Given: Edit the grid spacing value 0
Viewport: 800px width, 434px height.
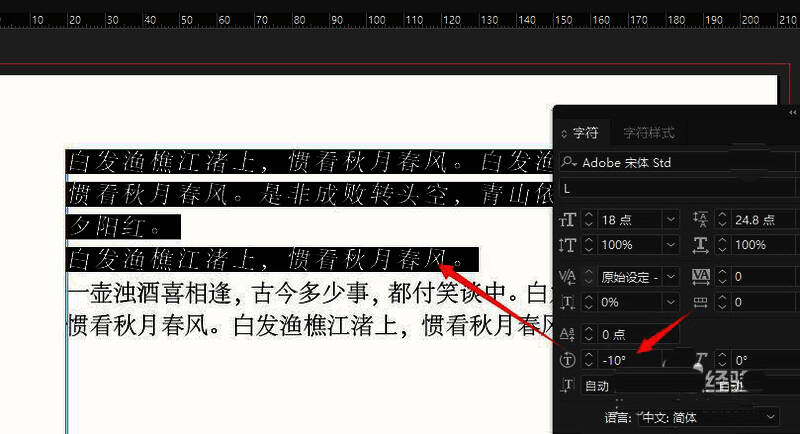Looking at the screenshot, I should click(762, 302).
